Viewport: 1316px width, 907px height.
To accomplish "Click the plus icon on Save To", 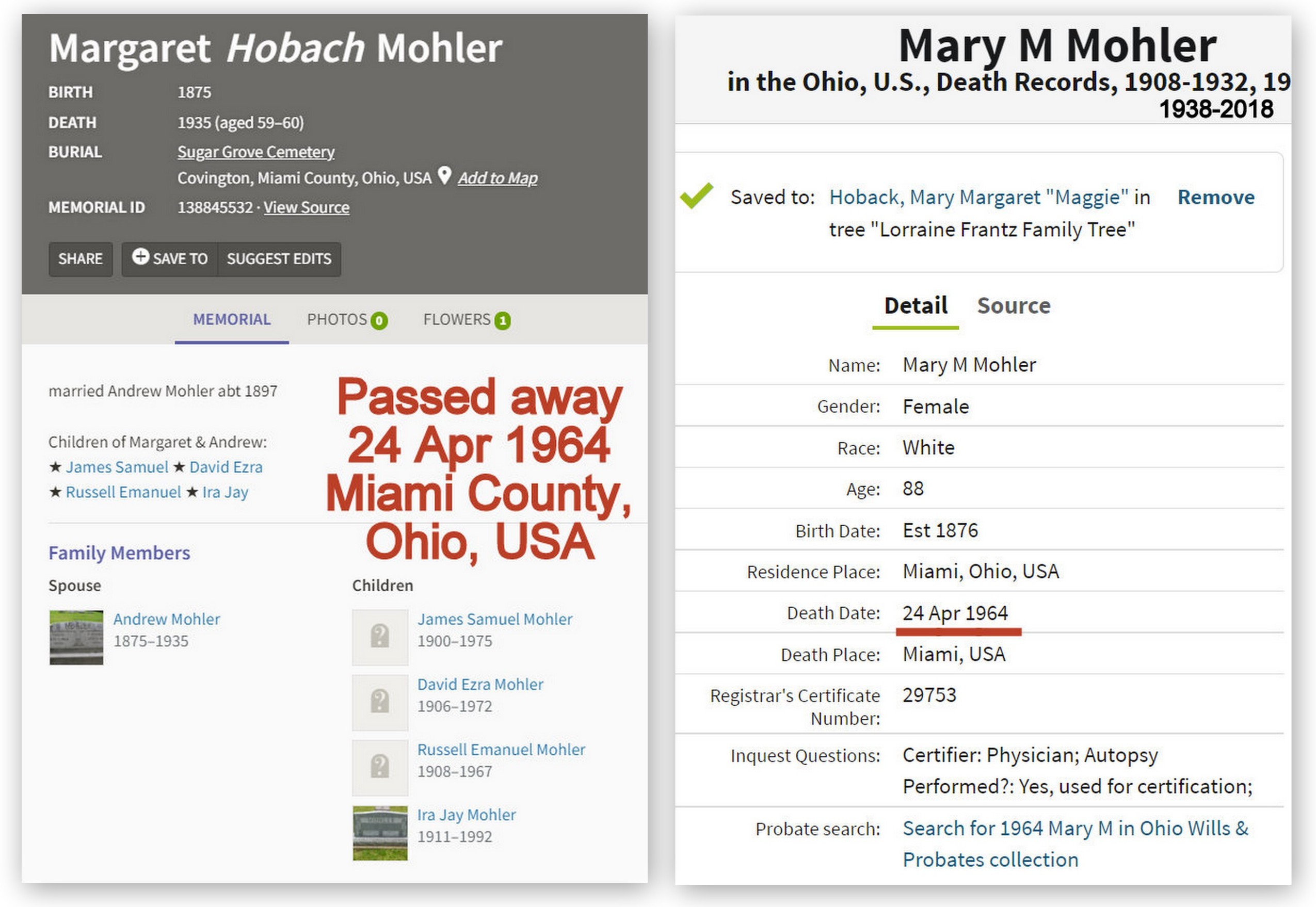I will click(x=140, y=257).
